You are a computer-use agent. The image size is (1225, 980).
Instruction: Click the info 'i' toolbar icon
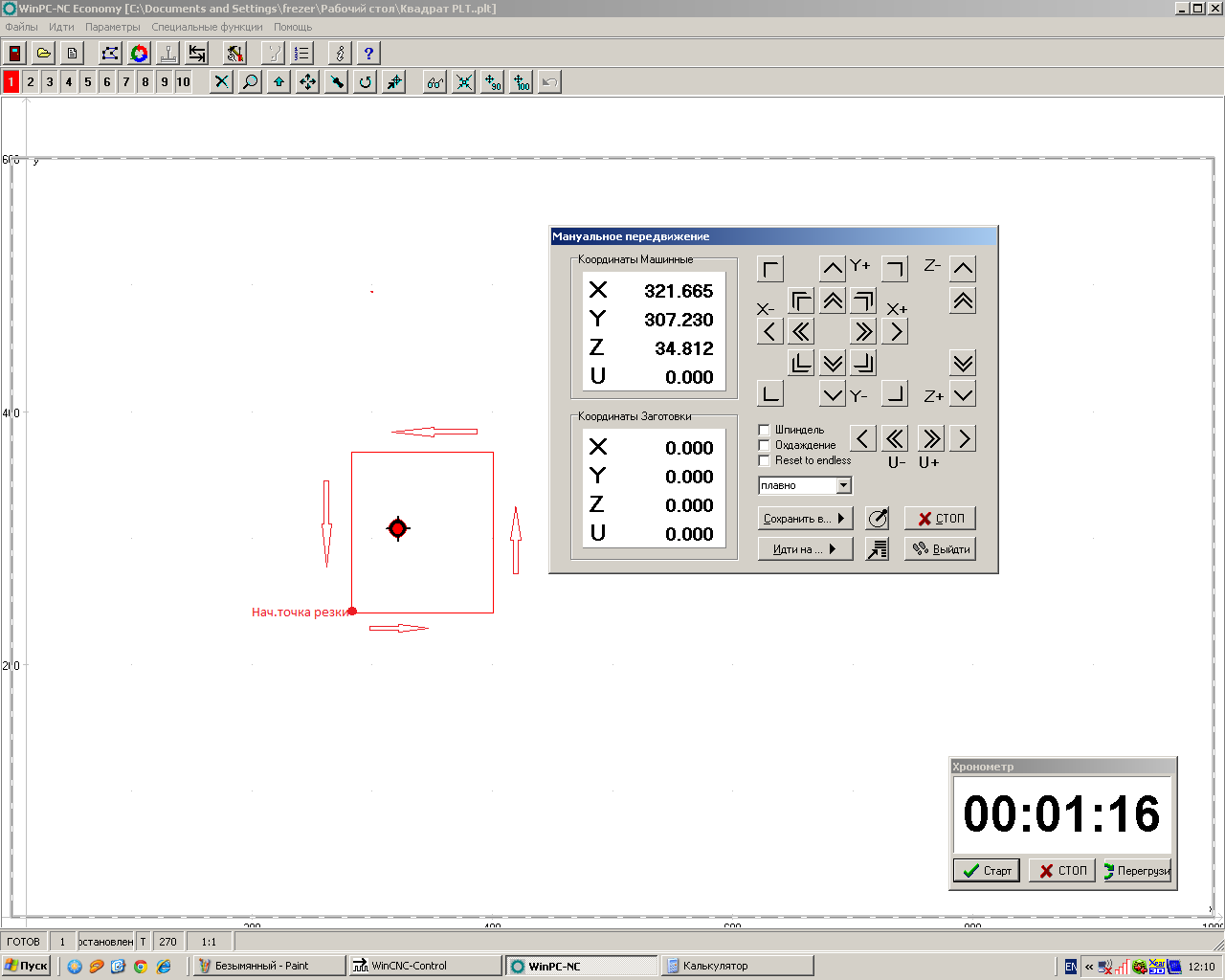pos(340,54)
